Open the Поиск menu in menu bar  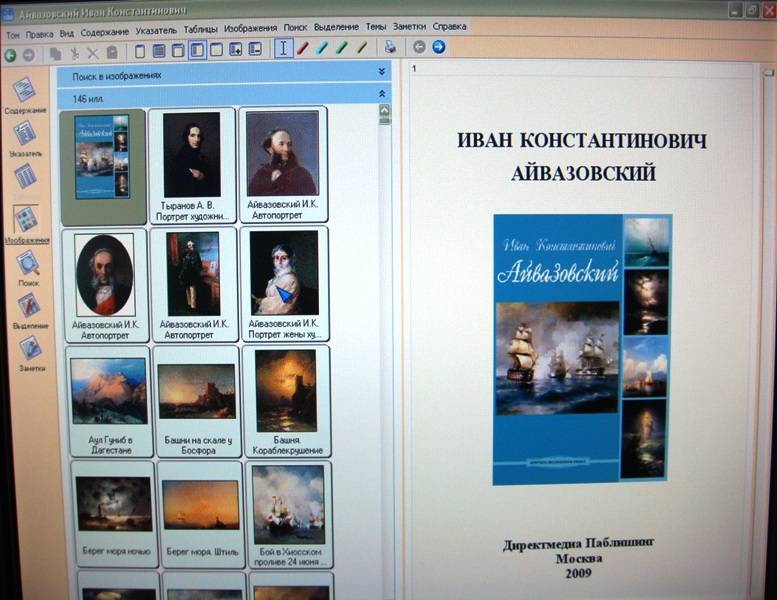[295, 27]
